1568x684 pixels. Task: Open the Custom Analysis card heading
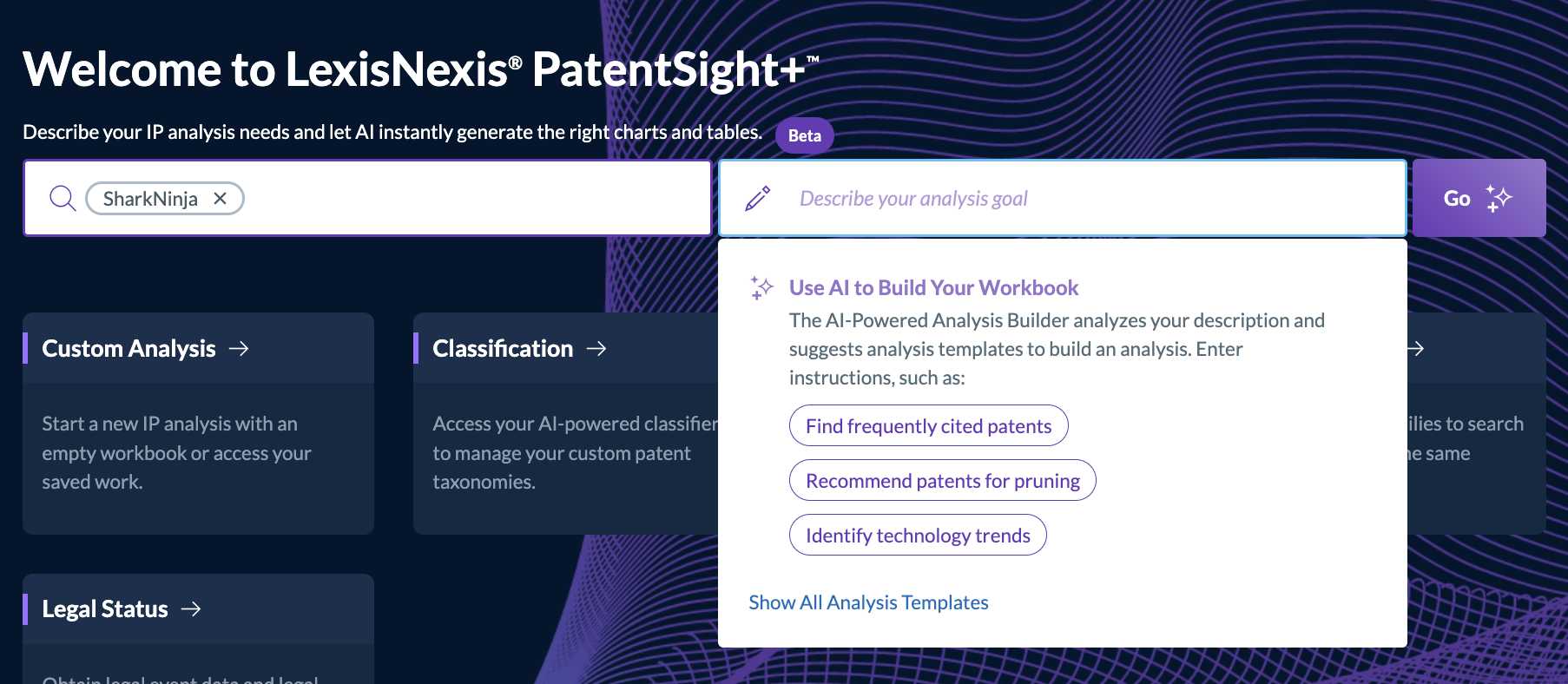(x=128, y=348)
